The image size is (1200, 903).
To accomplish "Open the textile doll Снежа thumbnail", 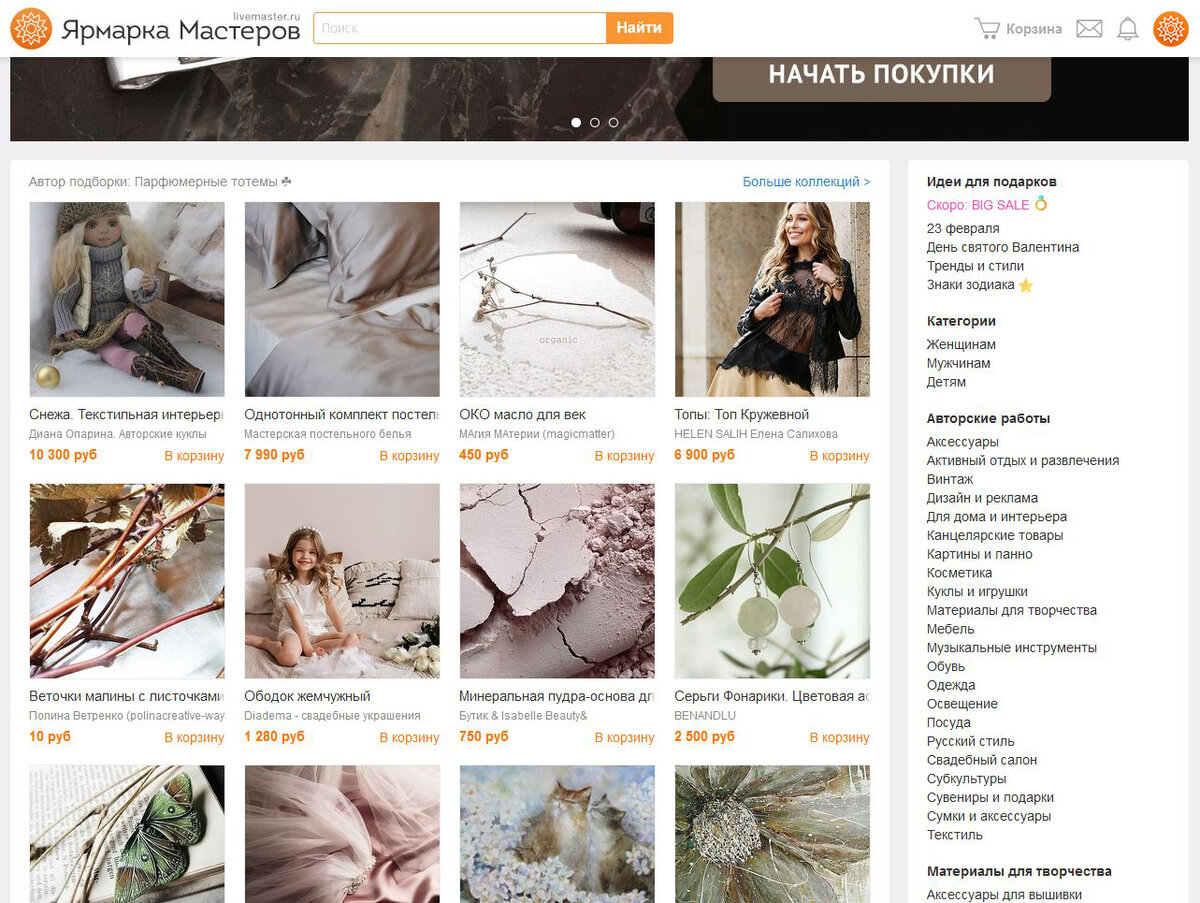I will click(127, 299).
